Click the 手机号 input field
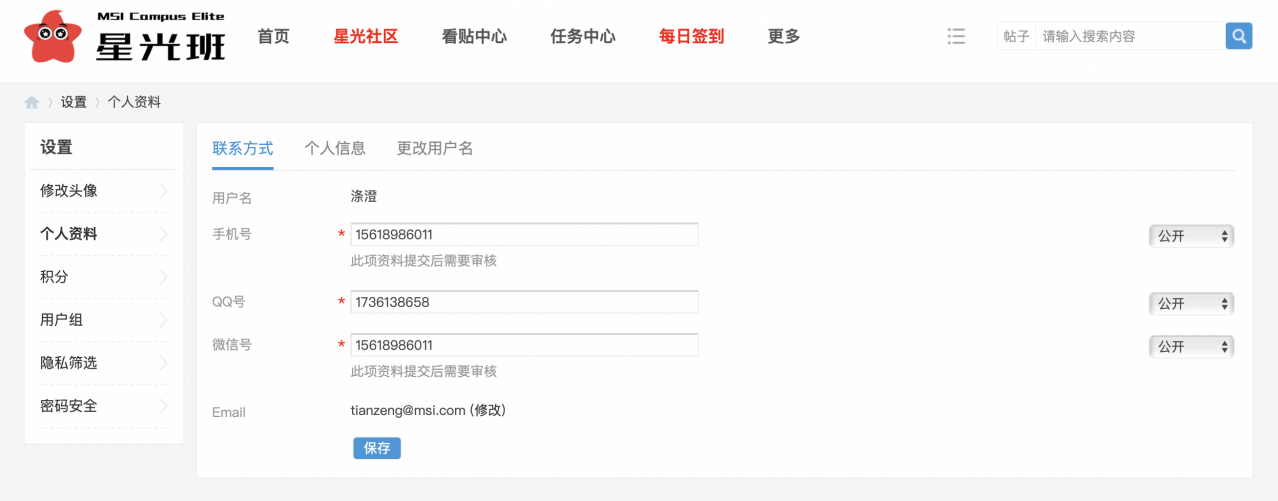 pyautogui.click(x=524, y=235)
